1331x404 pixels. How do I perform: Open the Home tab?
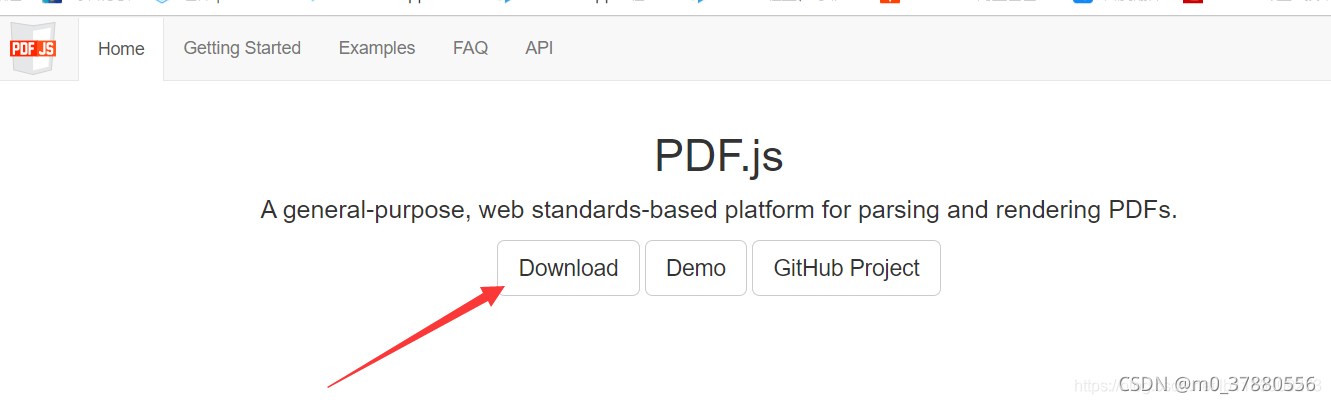tap(121, 49)
